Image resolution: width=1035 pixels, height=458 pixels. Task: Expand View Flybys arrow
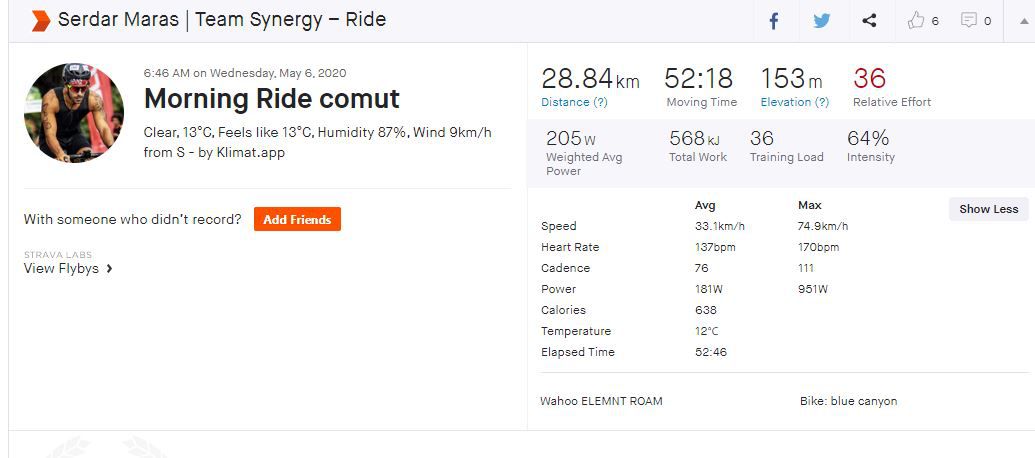109,268
